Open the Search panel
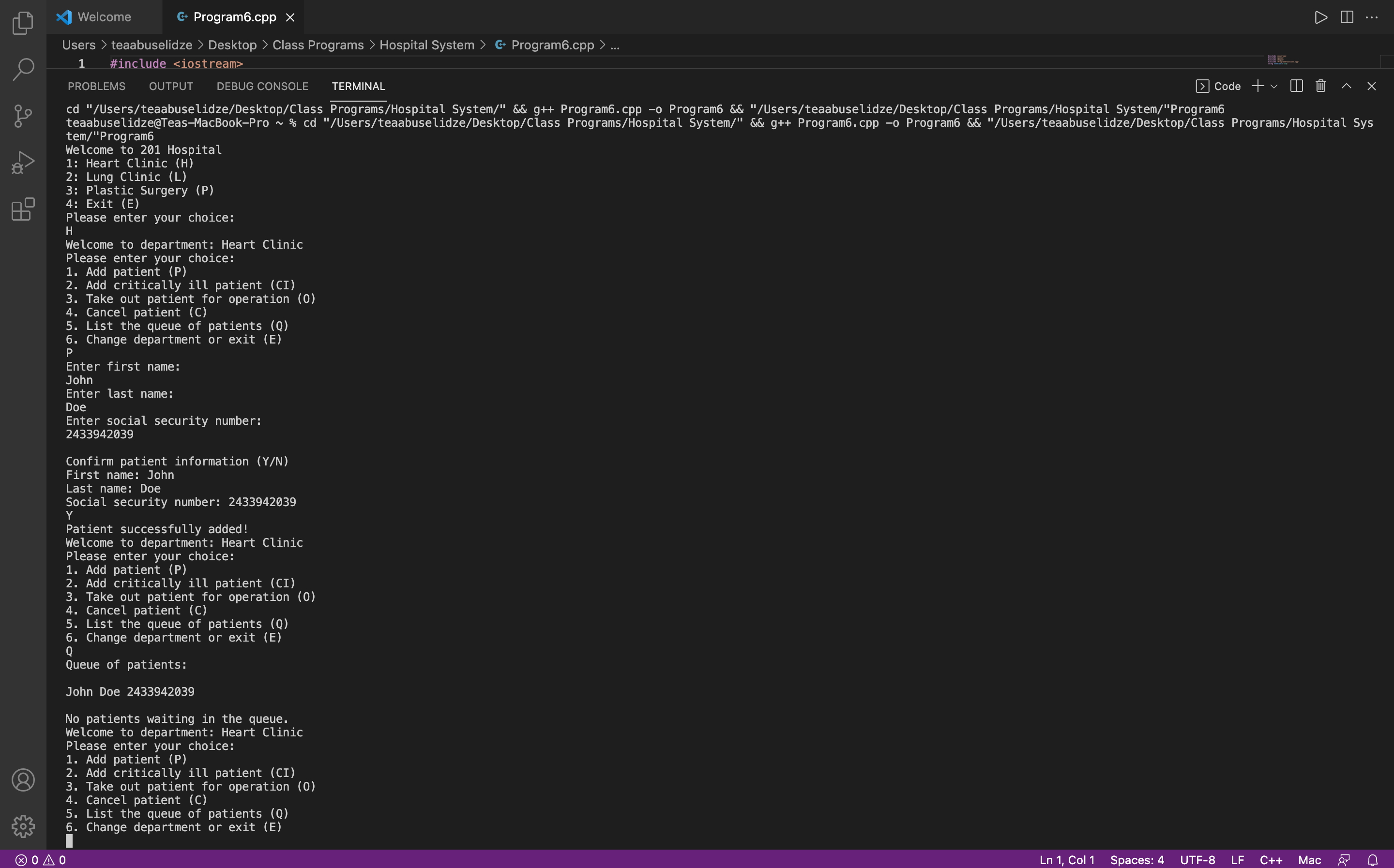Image resolution: width=1394 pixels, height=868 pixels. point(23,69)
